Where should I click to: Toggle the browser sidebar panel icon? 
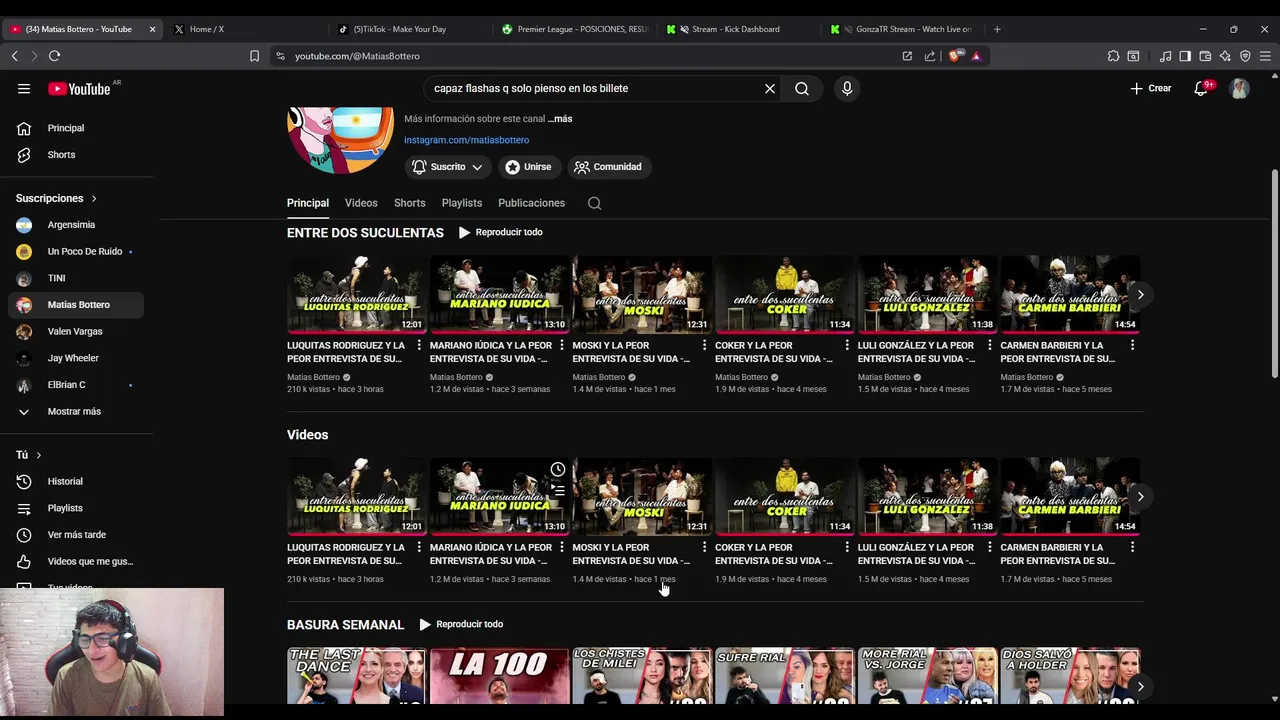coord(1185,56)
